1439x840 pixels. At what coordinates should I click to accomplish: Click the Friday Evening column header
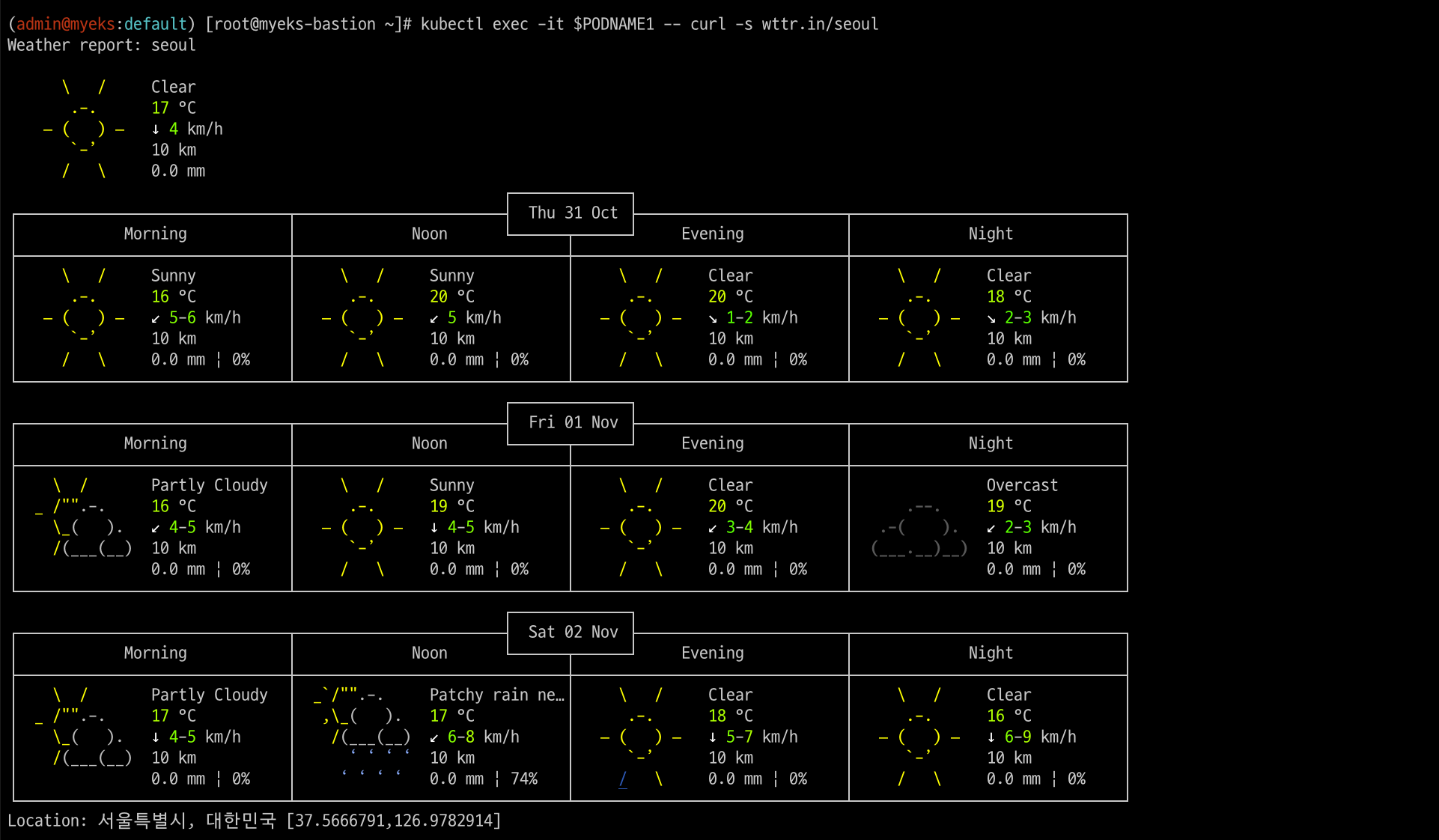[x=712, y=443]
